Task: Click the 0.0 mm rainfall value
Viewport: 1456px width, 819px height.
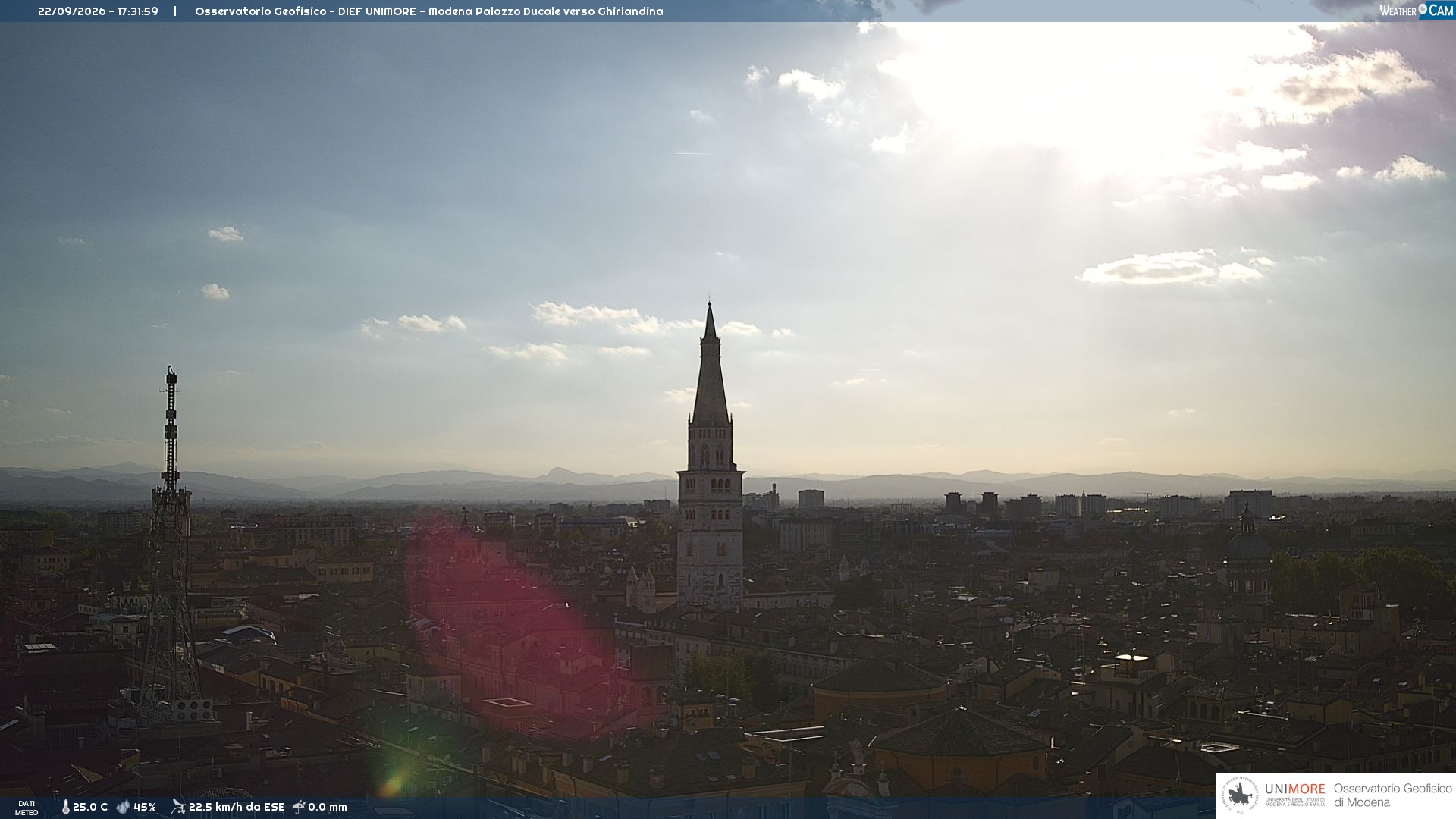Action: (x=328, y=807)
